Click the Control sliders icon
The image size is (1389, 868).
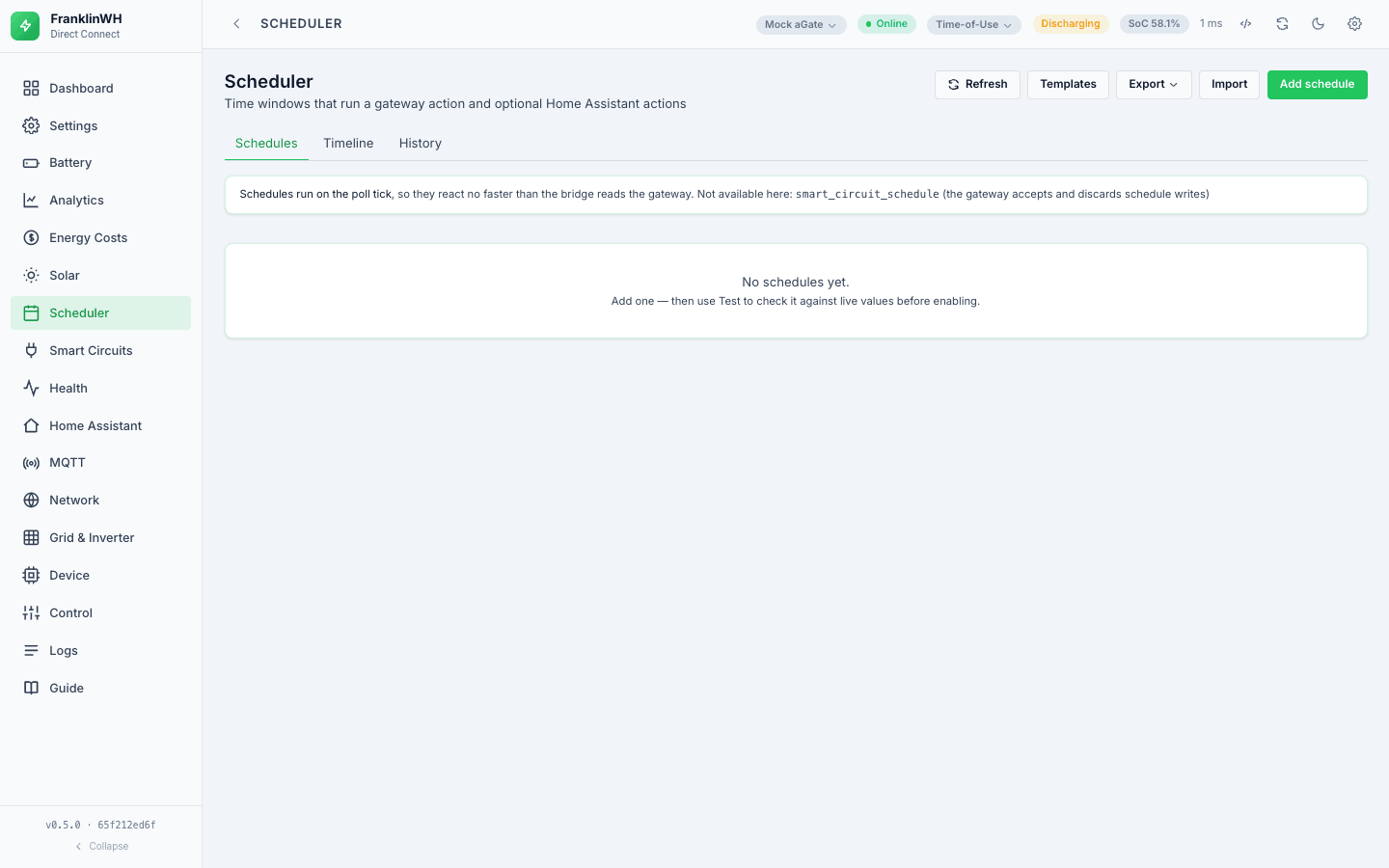tap(31, 613)
